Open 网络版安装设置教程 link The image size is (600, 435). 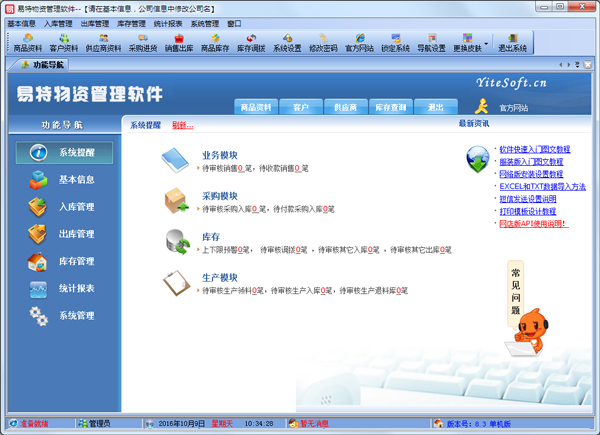point(531,174)
